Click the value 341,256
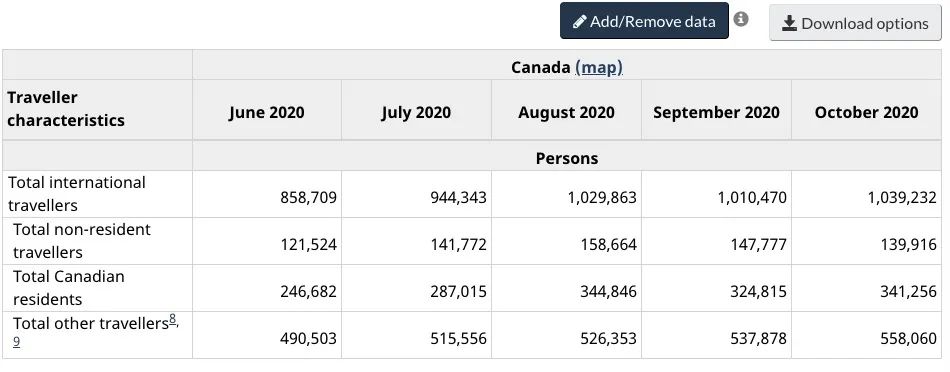The image size is (950, 372). 909,291
